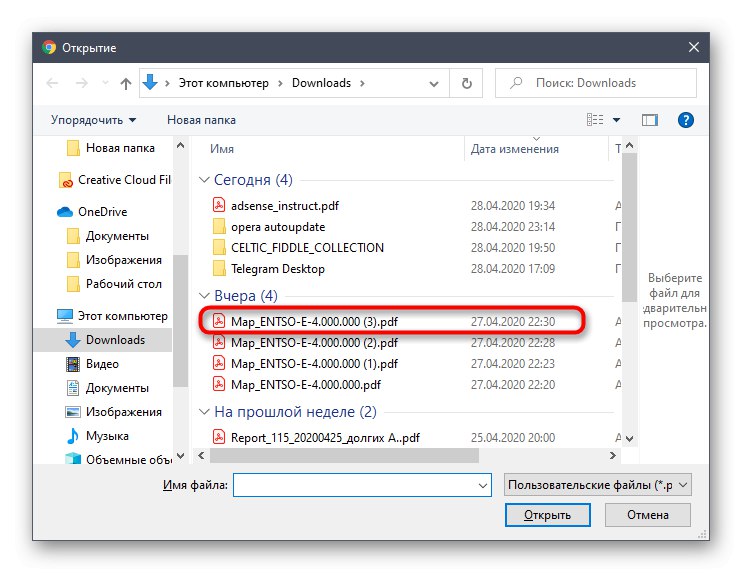Click the folder icon of Telegram Desktop
Screen dimensions: 742x573
(219, 268)
